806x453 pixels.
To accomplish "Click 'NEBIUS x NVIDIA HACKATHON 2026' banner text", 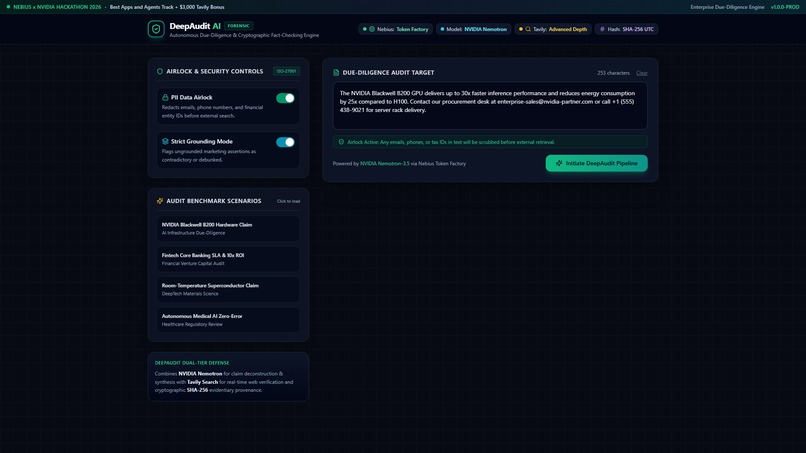I will 57,7.
